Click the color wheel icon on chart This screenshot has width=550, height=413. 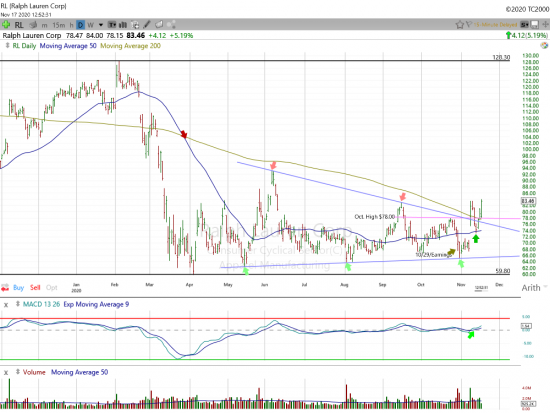coord(544,45)
